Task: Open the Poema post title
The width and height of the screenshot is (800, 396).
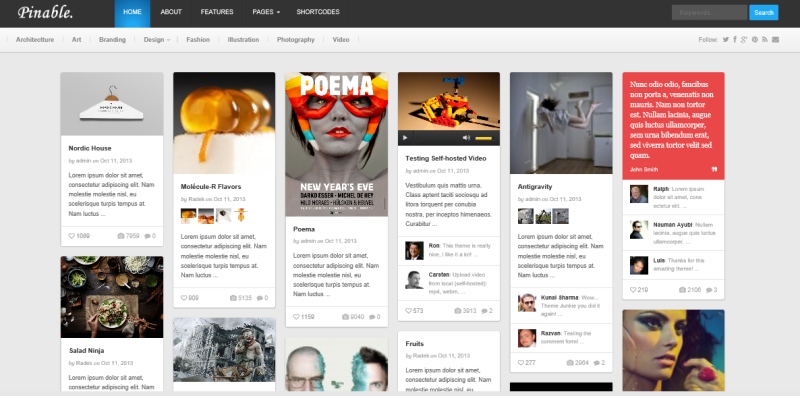Action: pos(304,229)
